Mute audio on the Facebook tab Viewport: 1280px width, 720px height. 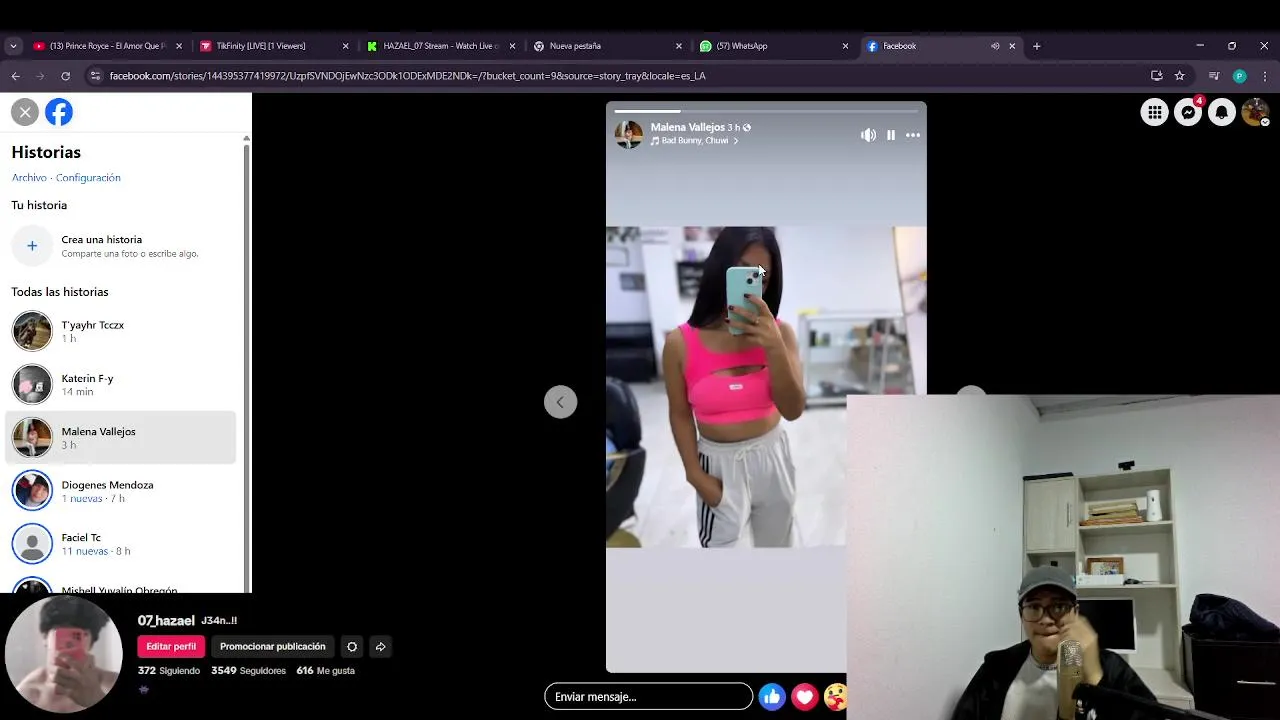point(995,46)
